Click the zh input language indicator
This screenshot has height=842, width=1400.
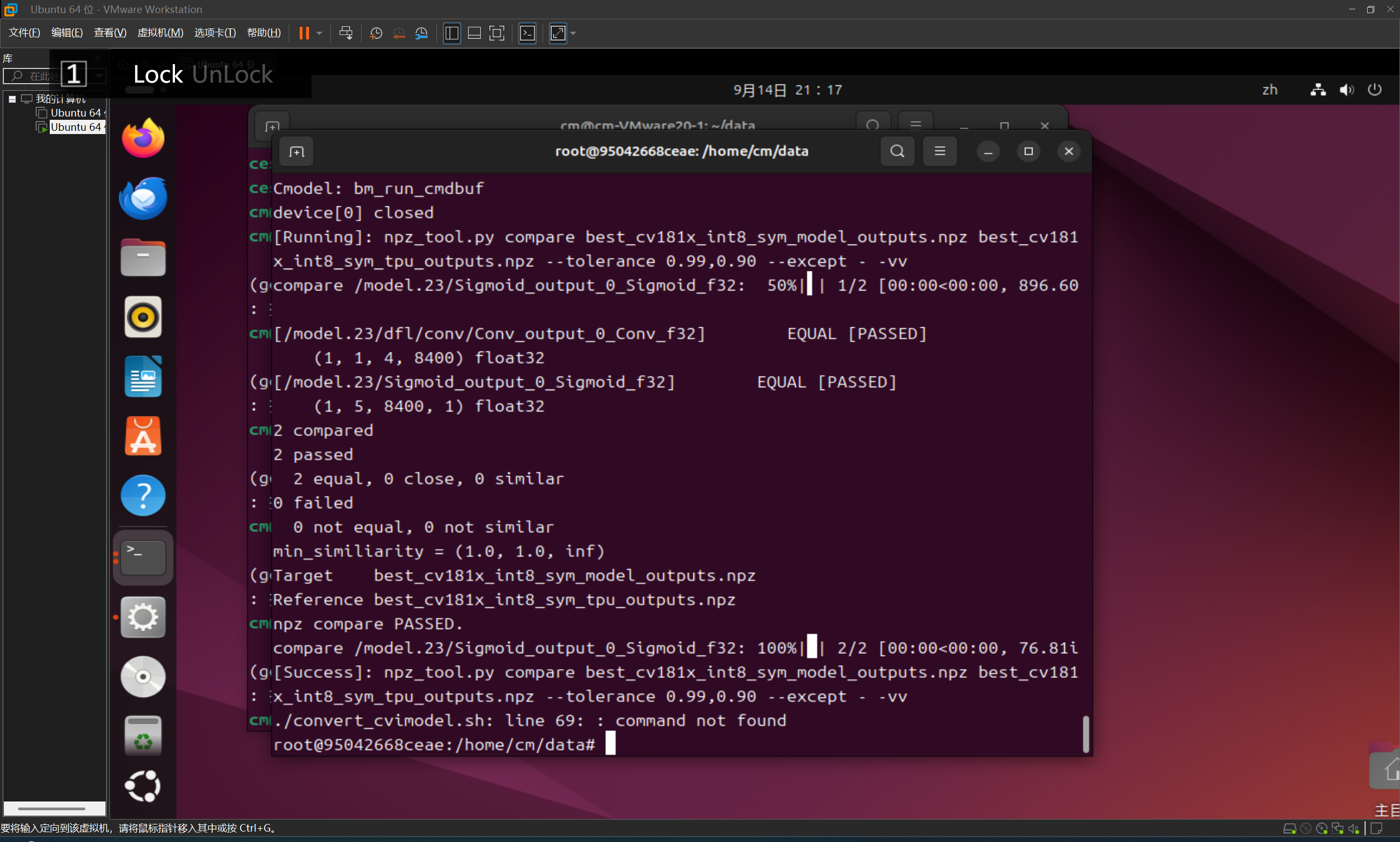1270,90
